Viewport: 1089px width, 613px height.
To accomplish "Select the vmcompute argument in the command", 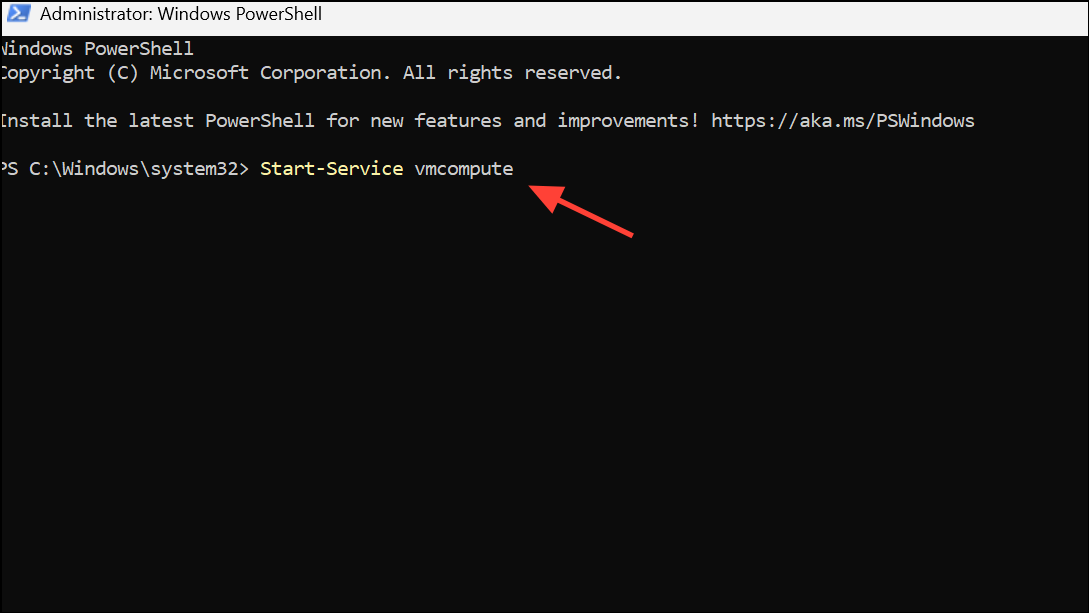I will click(x=463, y=168).
